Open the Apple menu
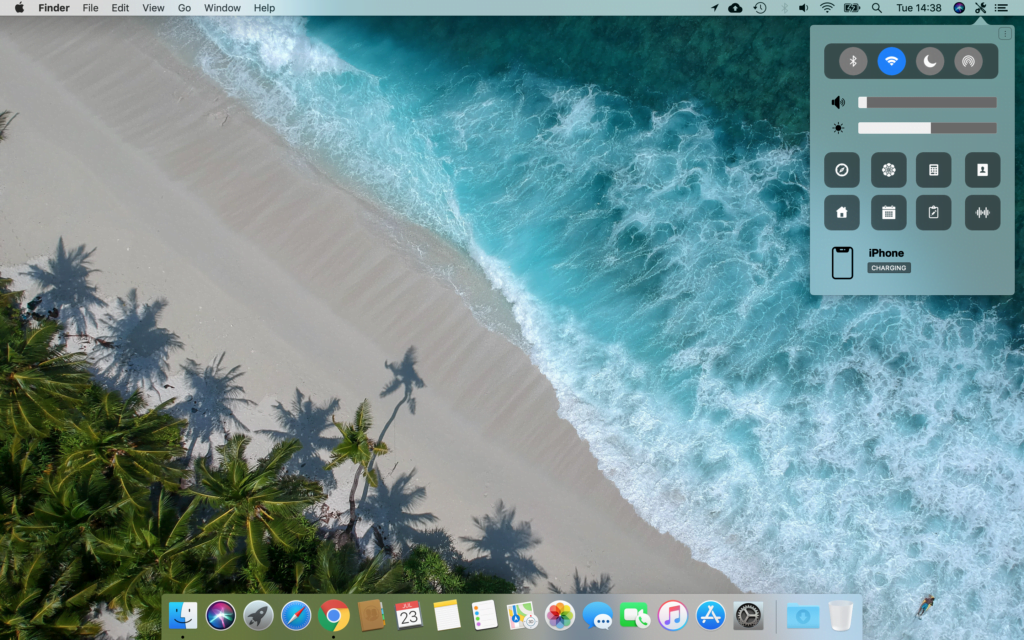This screenshot has height=640, width=1024. (19, 8)
